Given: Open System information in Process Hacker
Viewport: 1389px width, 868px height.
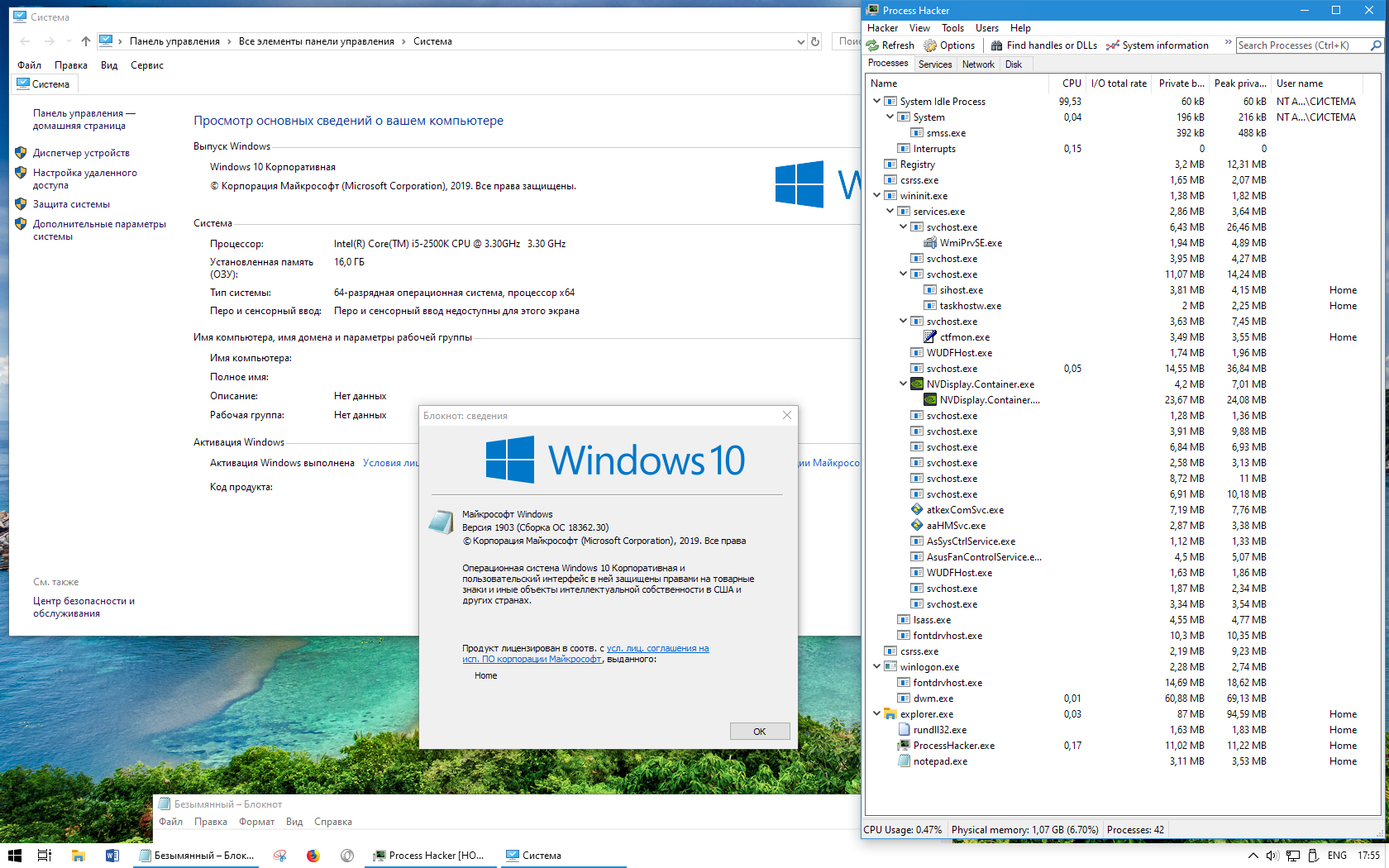Looking at the screenshot, I should (x=1157, y=45).
